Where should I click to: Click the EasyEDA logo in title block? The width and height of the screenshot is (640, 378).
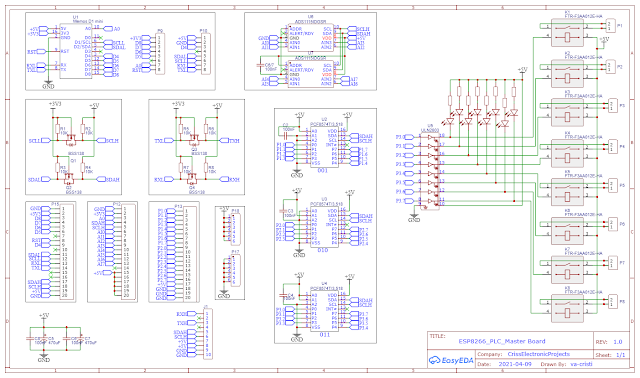pyautogui.click(x=451, y=360)
